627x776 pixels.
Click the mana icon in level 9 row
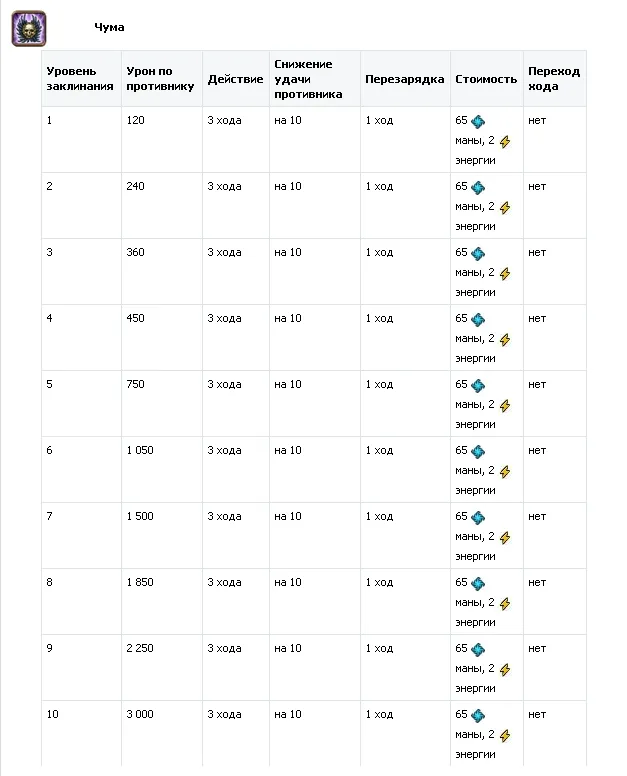[478, 649]
